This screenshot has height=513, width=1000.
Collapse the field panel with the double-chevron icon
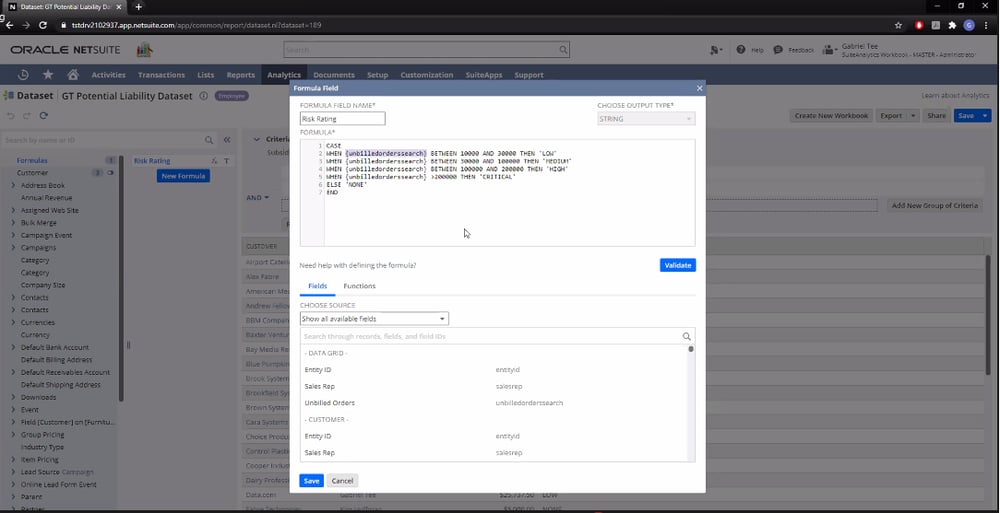[227, 140]
